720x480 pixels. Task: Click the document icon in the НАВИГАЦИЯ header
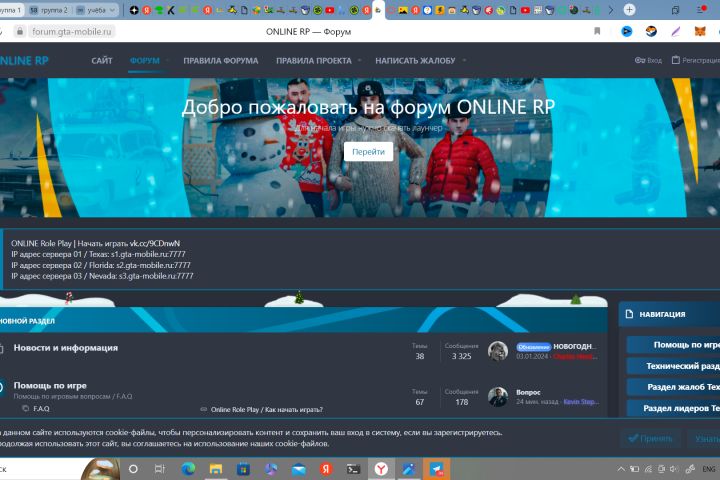click(630, 314)
